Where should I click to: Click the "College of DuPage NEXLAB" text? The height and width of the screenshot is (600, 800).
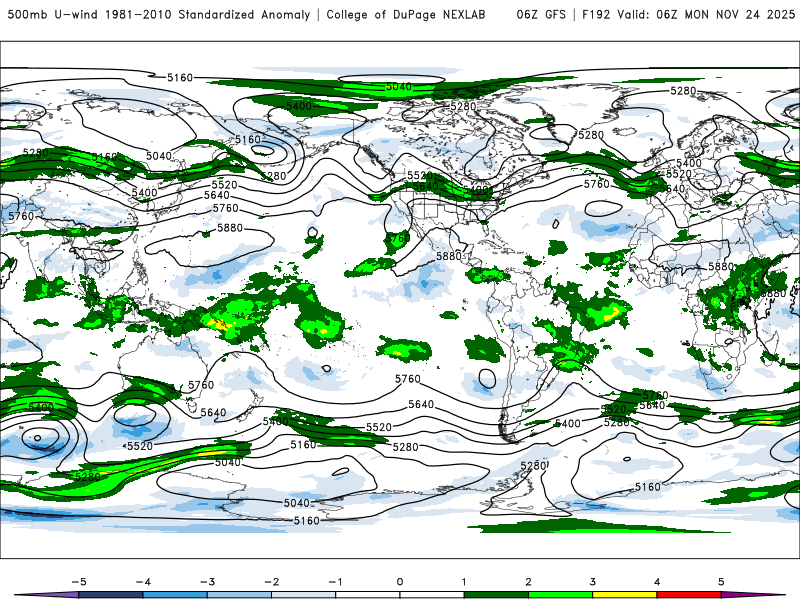pyautogui.click(x=406, y=14)
